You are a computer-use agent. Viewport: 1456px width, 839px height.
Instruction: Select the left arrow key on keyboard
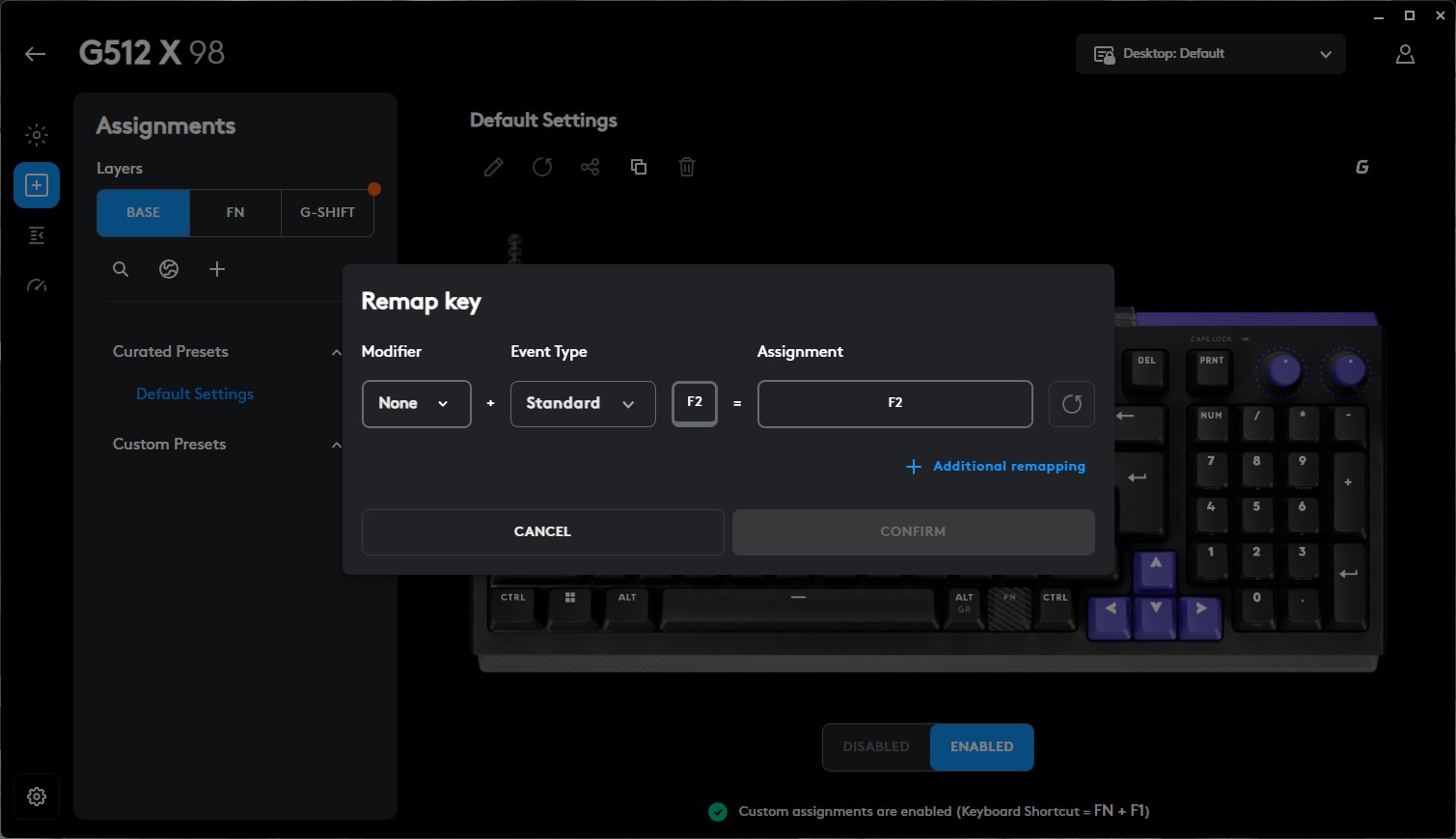[x=1111, y=618]
